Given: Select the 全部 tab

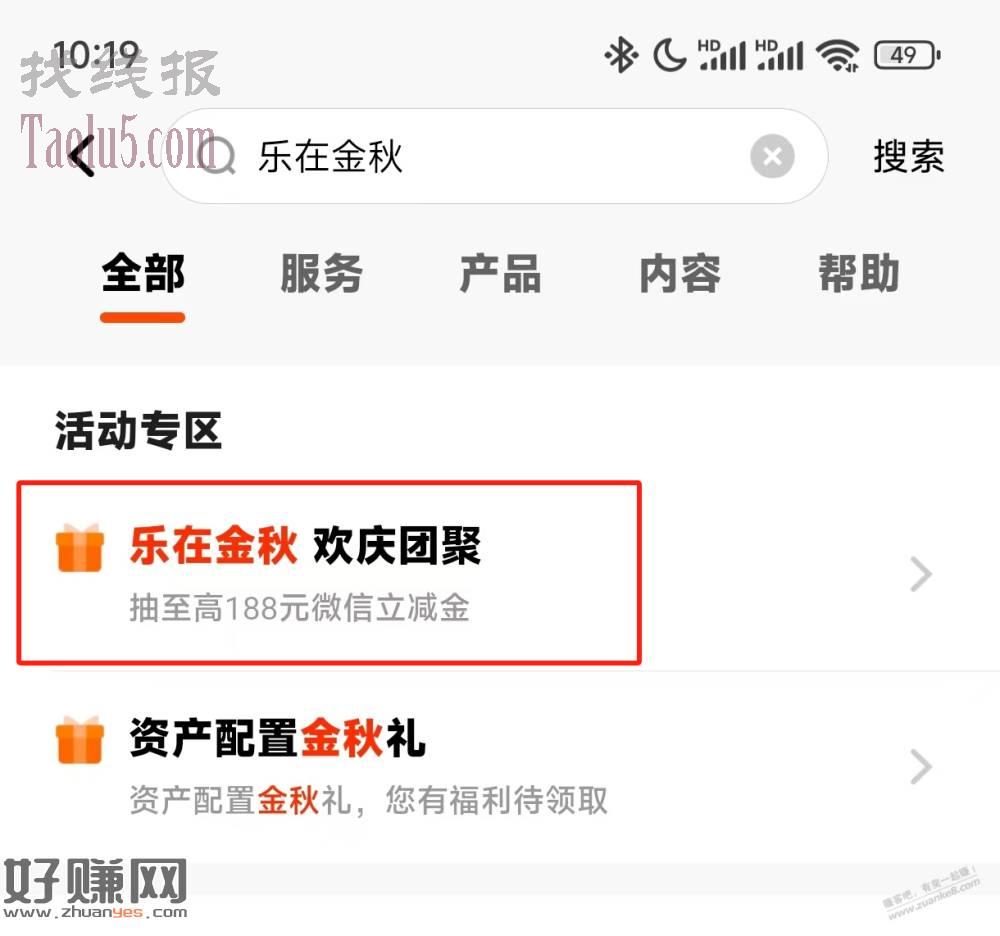Looking at the screenshot, I should coord(143,274).
